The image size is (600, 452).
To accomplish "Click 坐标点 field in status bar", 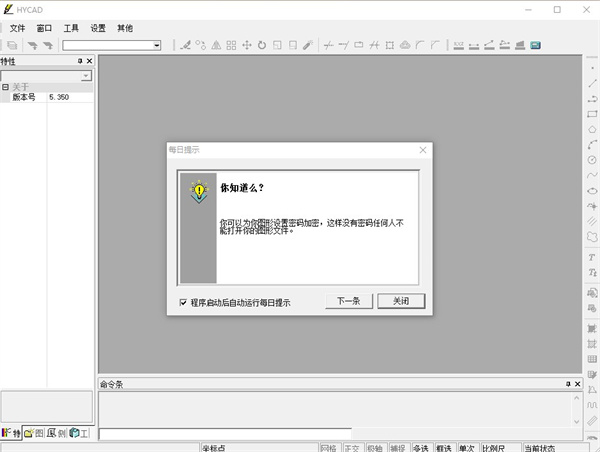I will pos(259,448).
